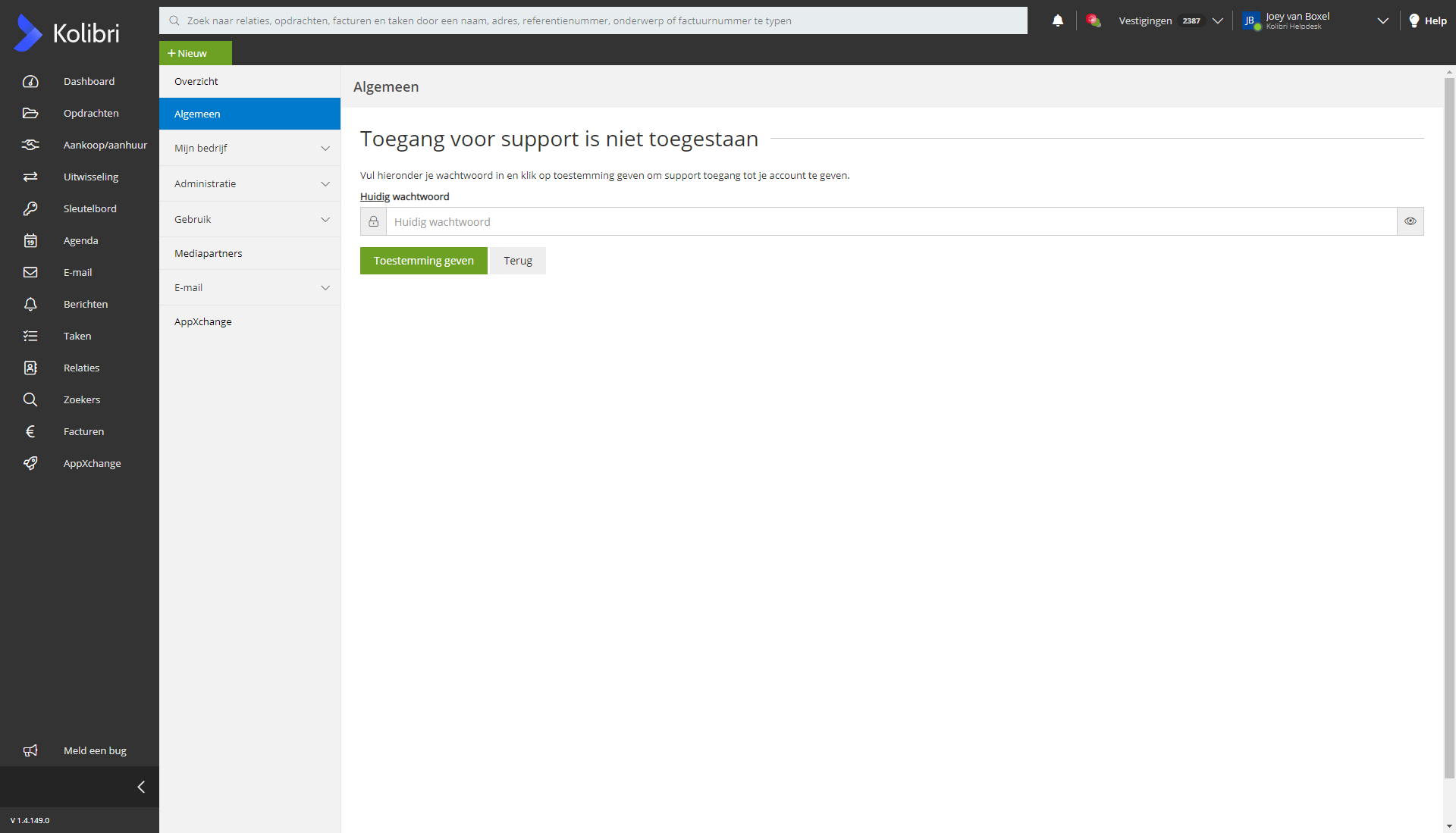
Task: Click the version text V 1.4.149.0
Action: click(x=30, y=820)
